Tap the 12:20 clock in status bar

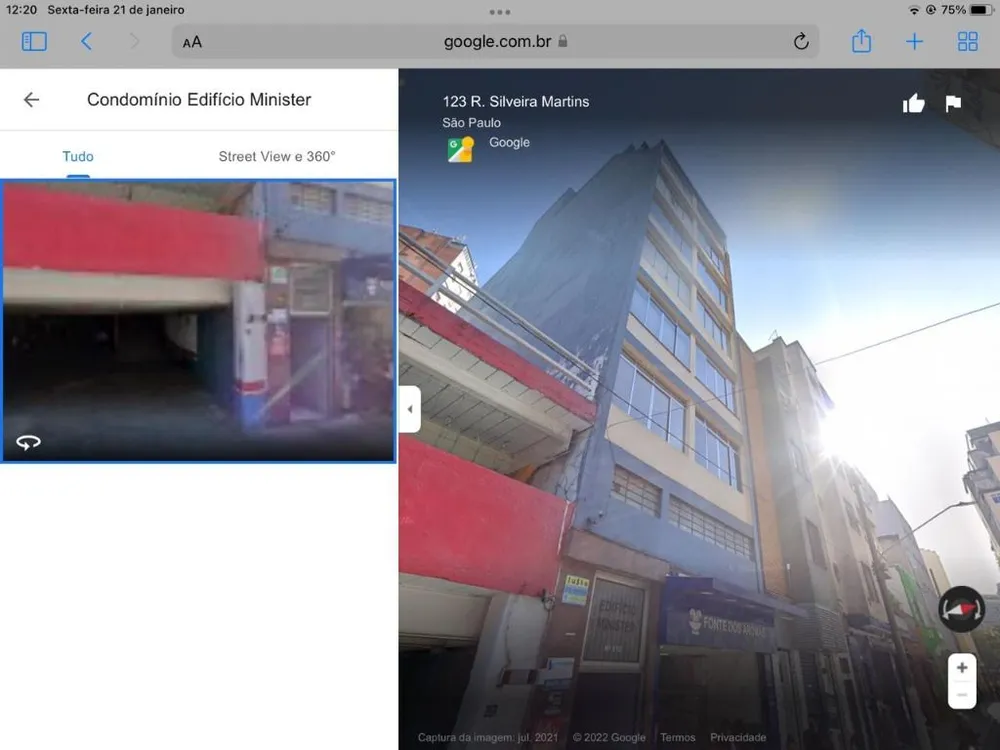[x=21, y=10]
